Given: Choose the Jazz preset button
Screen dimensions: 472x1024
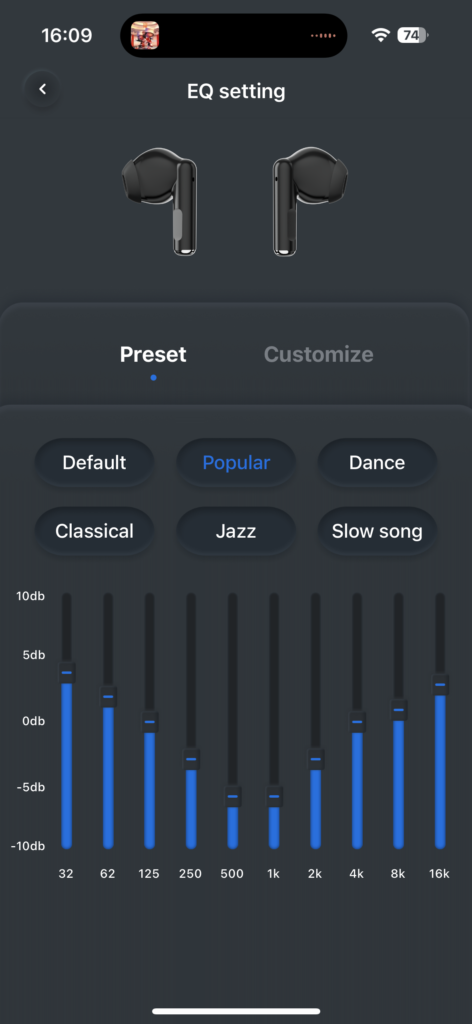Looking at the screenshot, I should [x=236, y=531].
